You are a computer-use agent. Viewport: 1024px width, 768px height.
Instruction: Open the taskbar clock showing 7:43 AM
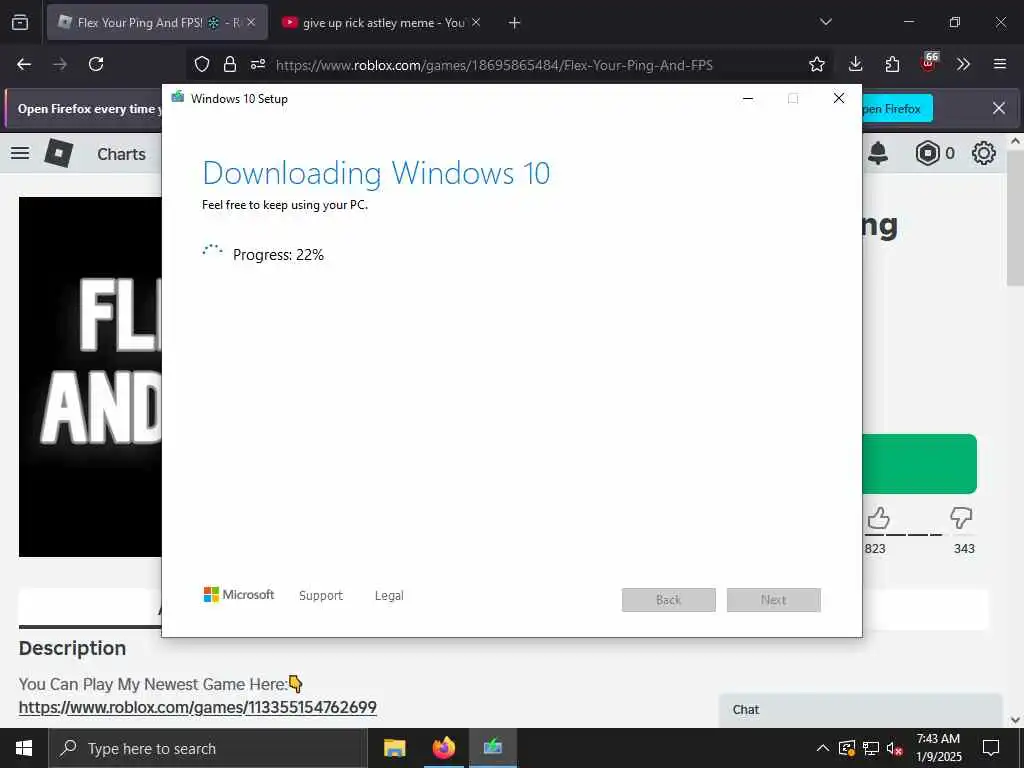pyautogui.click(x=938, y=748)
